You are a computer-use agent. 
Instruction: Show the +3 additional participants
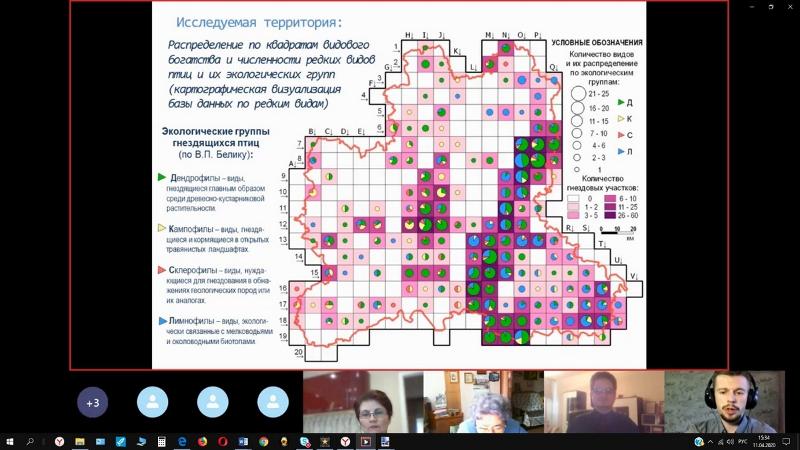coord(92,402)
